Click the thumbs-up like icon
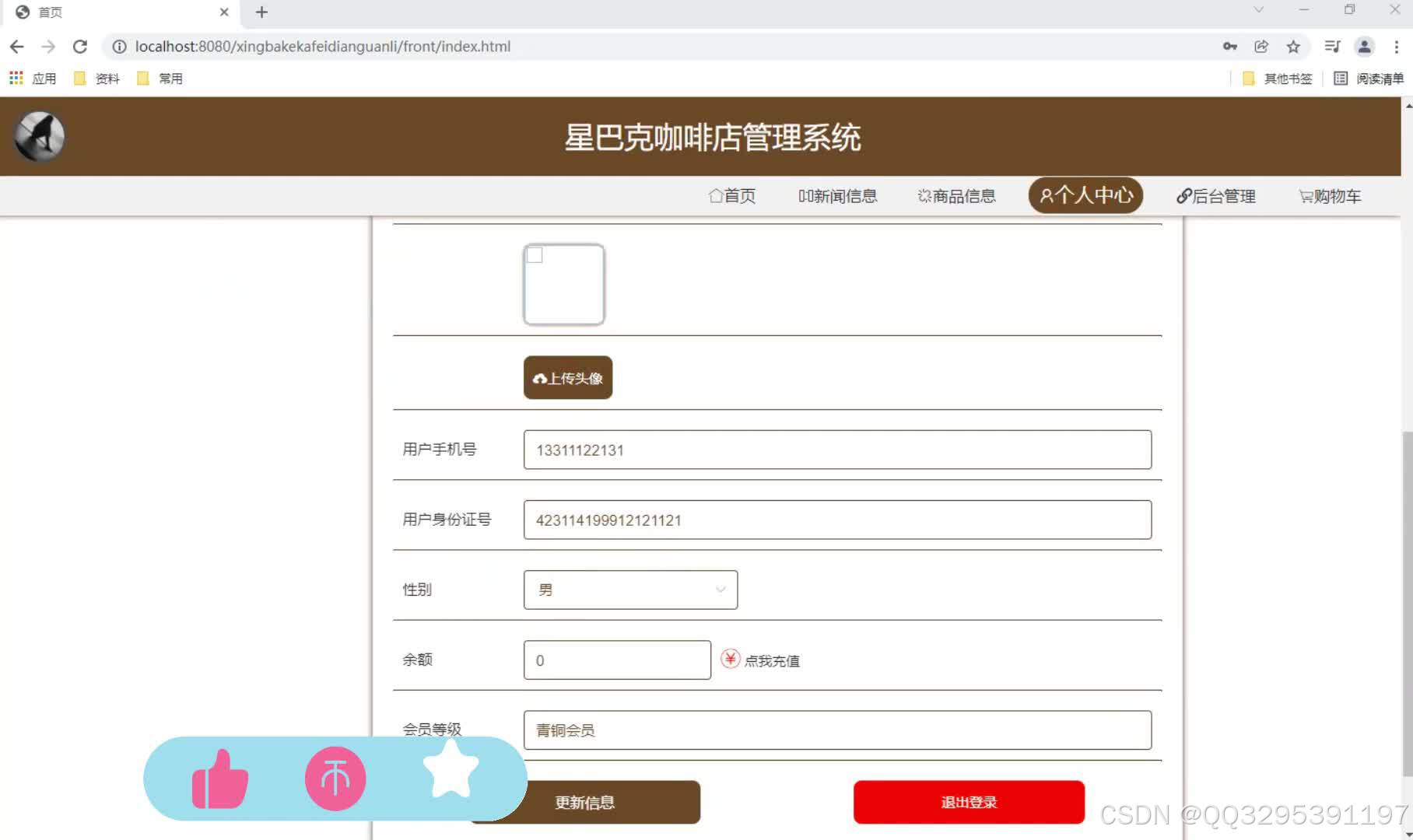 coord(220,779)
